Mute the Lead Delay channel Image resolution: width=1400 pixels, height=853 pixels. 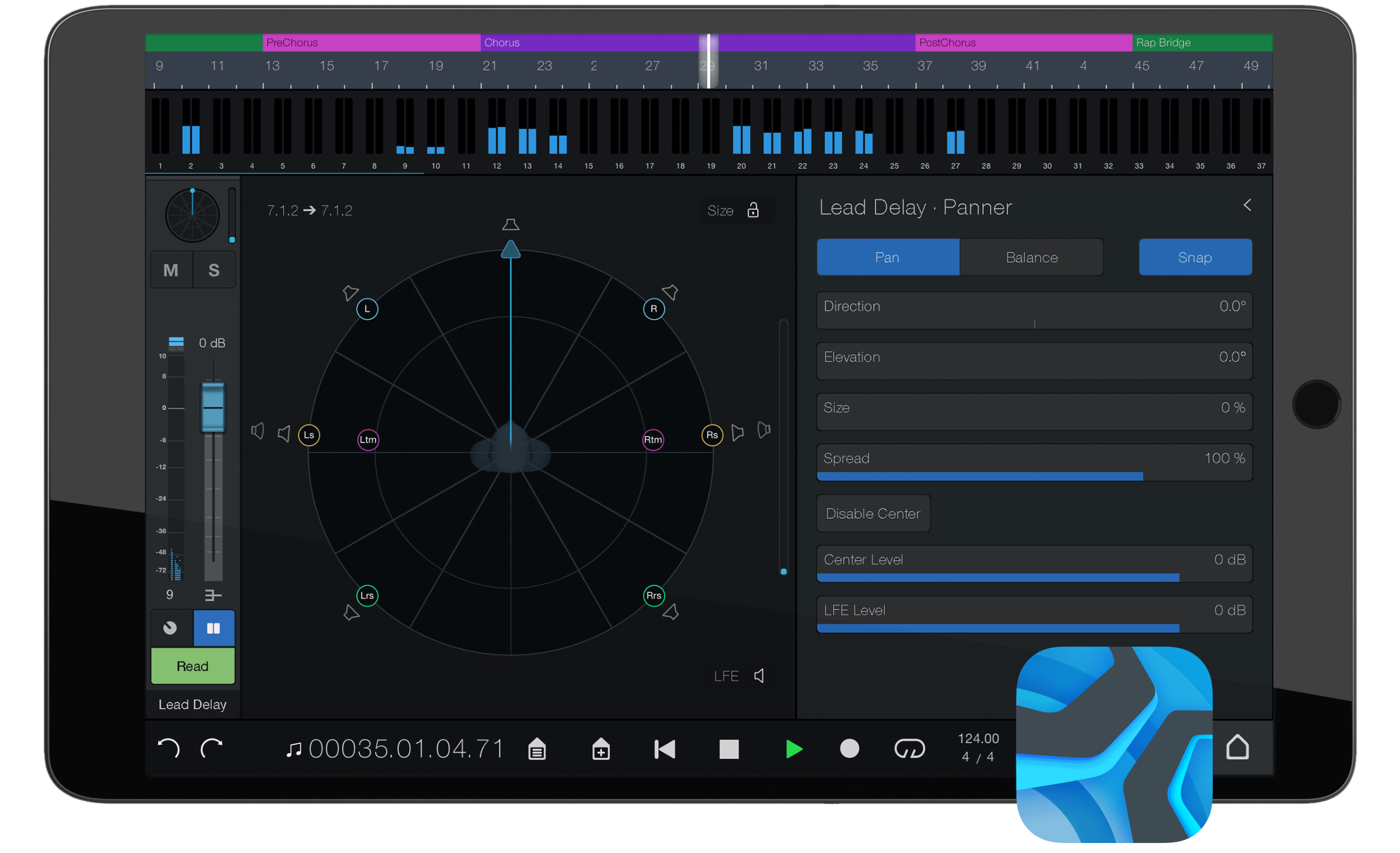(x=171, y=270)
